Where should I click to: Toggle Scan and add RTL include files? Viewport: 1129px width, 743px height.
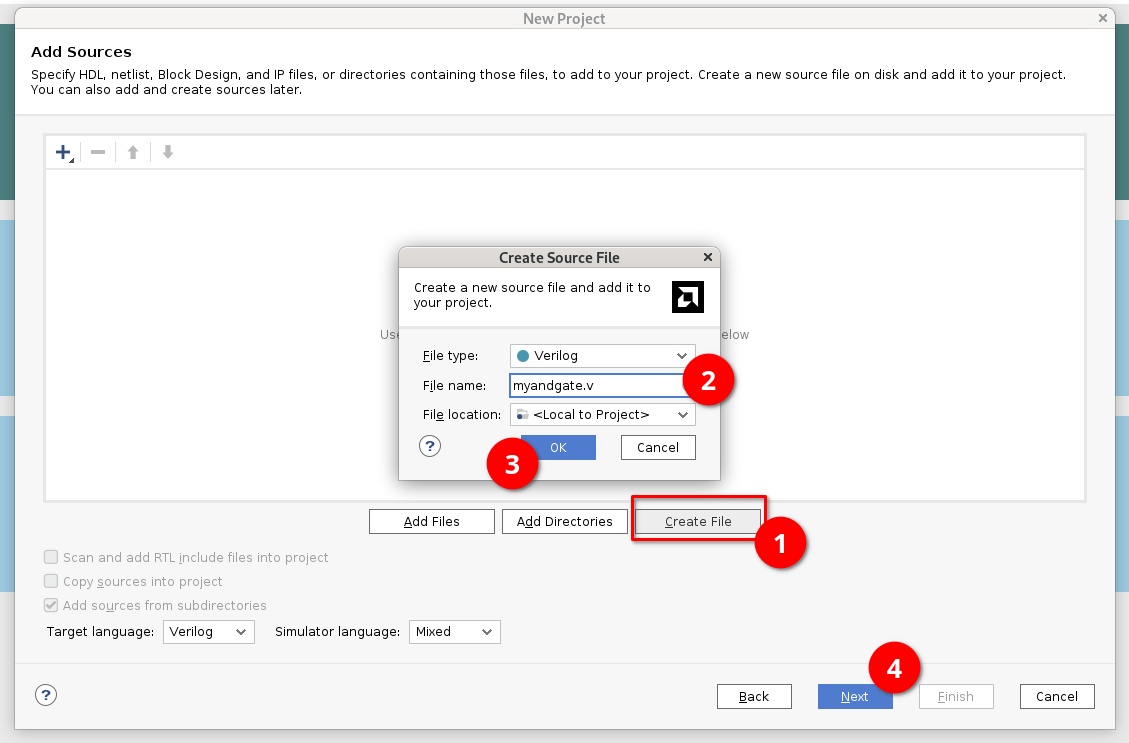[51, 557]
